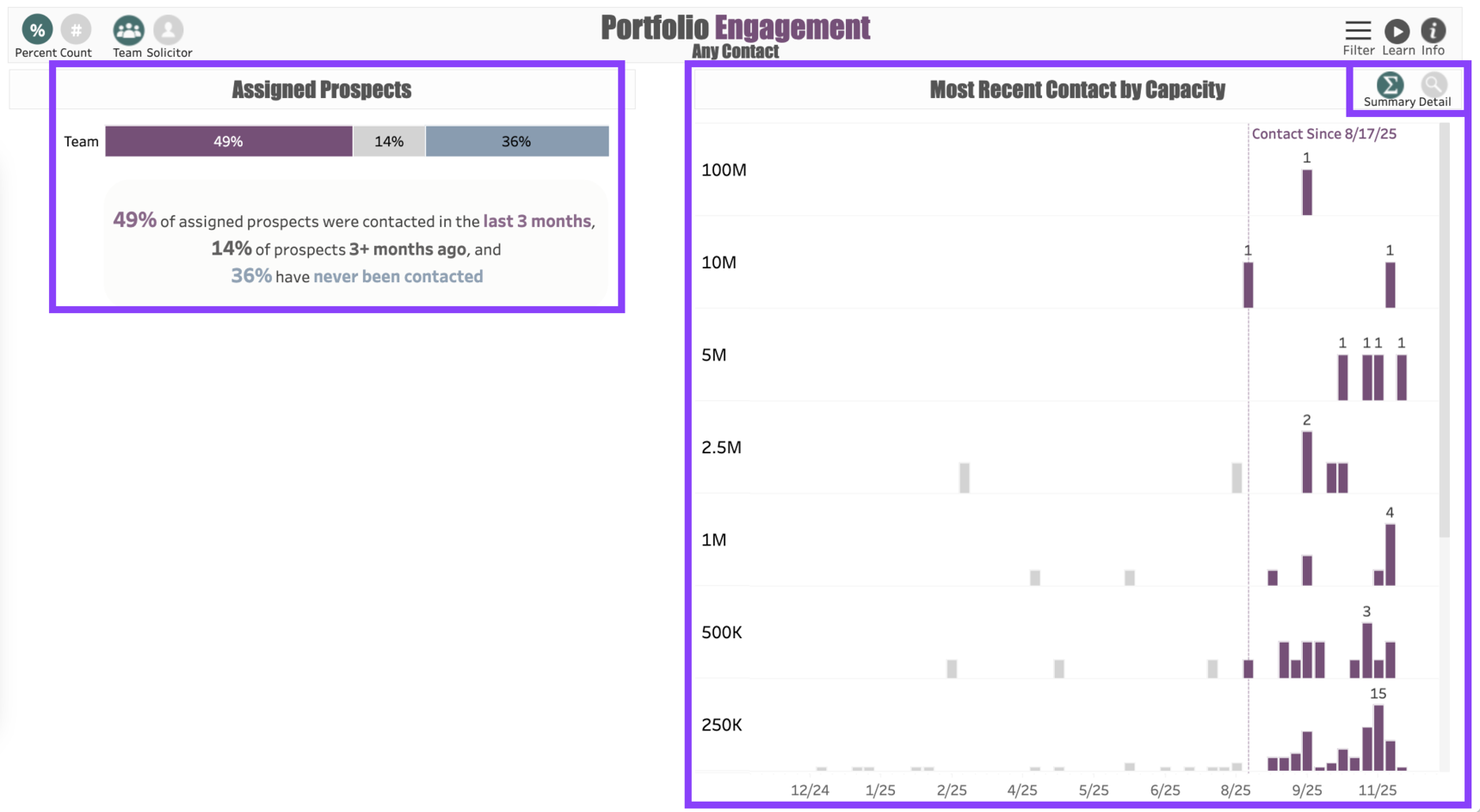Click the 1M bar labeled 4

click(x=1390, y=554)
